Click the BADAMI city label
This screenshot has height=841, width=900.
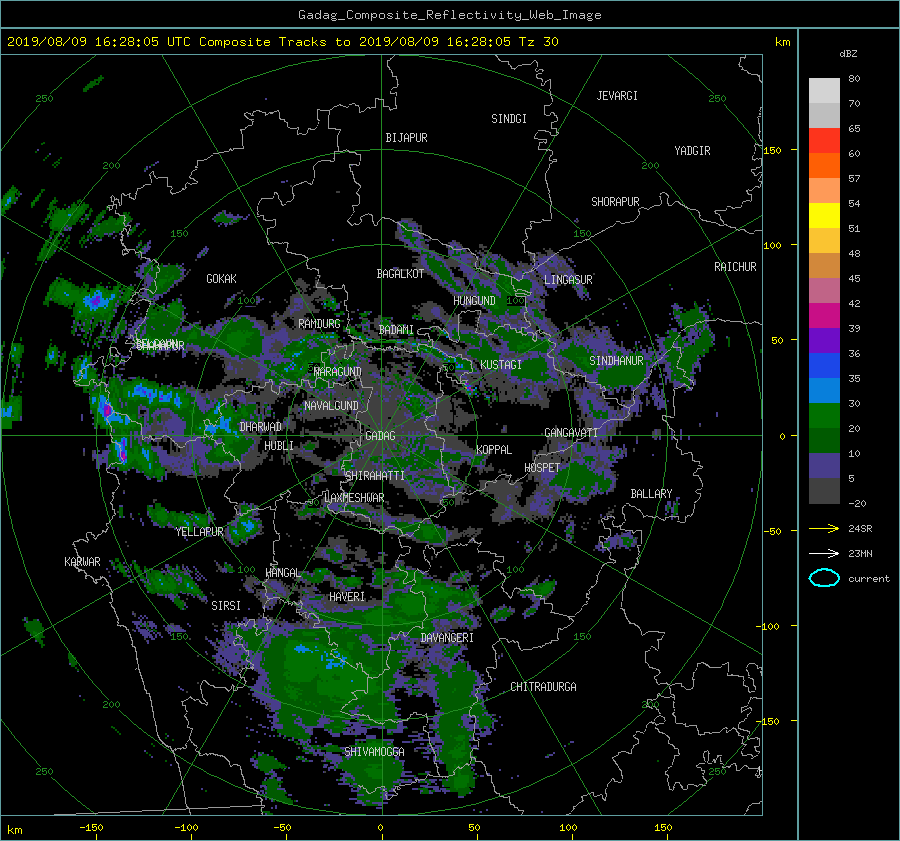(x=396, y=330)
